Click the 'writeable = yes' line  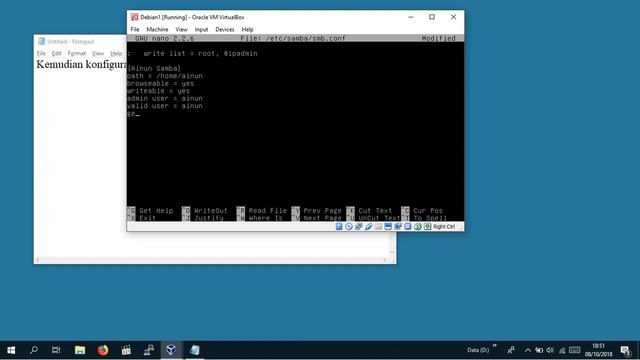pyautogui.click(x=159, y=91)
